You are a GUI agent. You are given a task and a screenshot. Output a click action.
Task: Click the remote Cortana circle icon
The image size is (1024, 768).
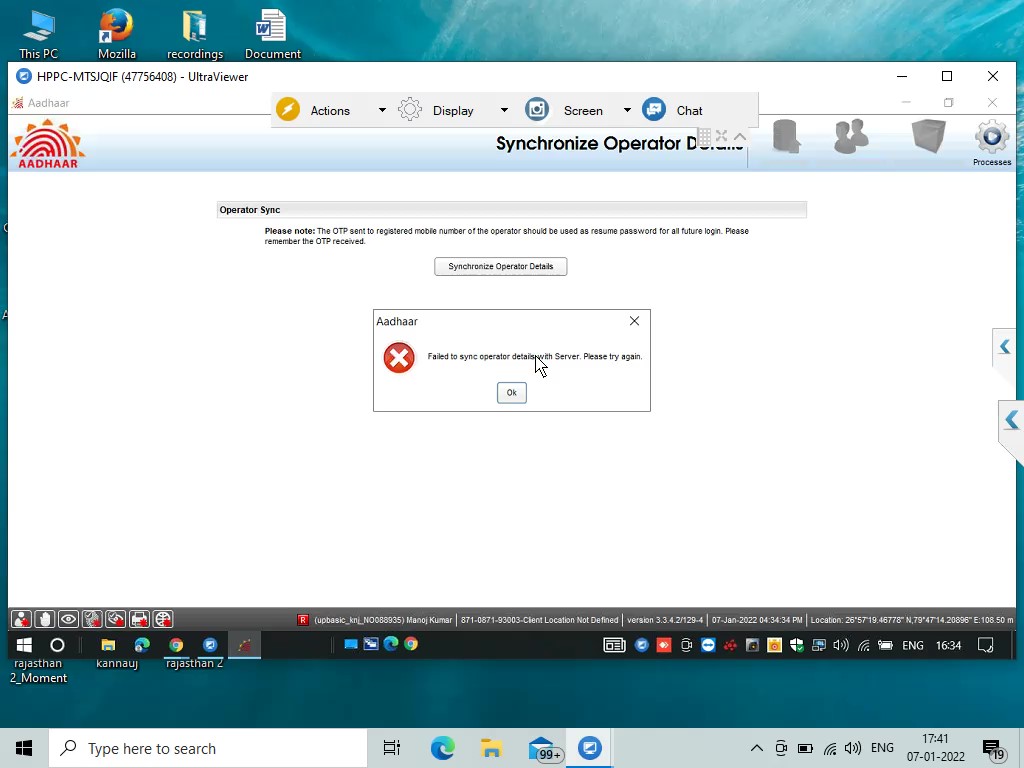tap(57, 645)
